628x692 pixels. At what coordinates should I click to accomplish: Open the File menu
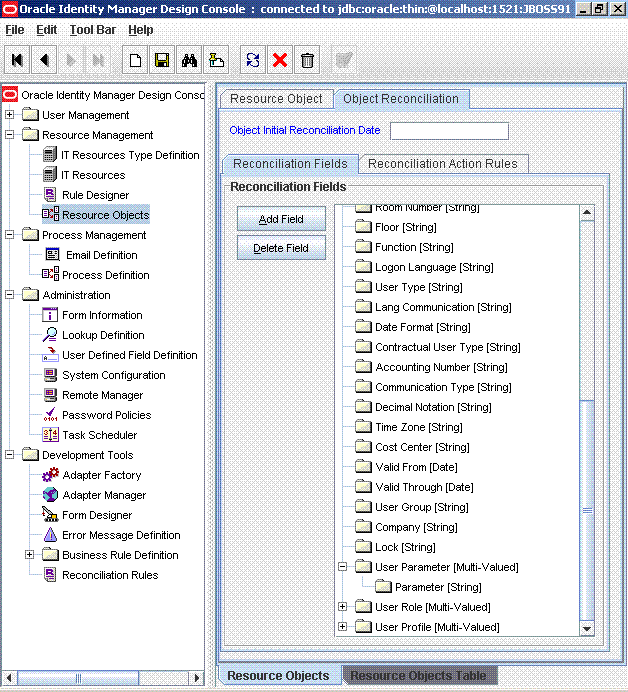(15, 30)
